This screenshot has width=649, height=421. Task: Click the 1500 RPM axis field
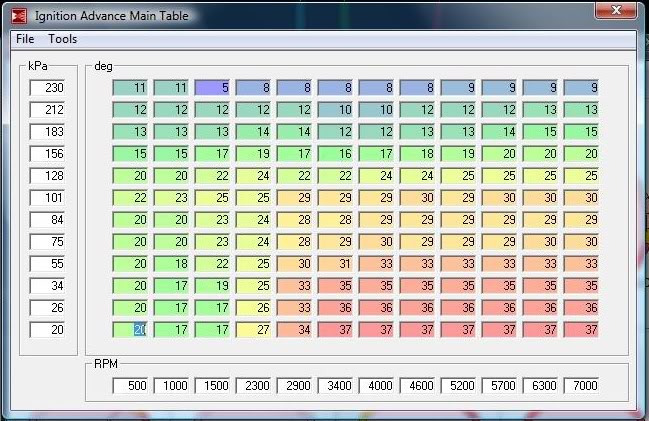tap(212, 385)
